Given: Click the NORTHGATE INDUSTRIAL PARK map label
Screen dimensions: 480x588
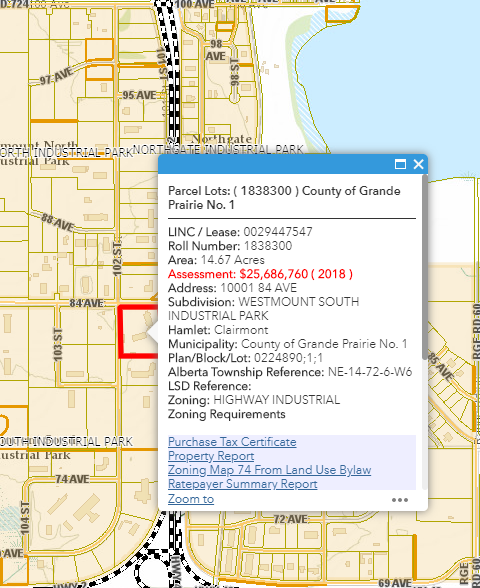Looking at the screenshot, I should click(x=218, y=149).
